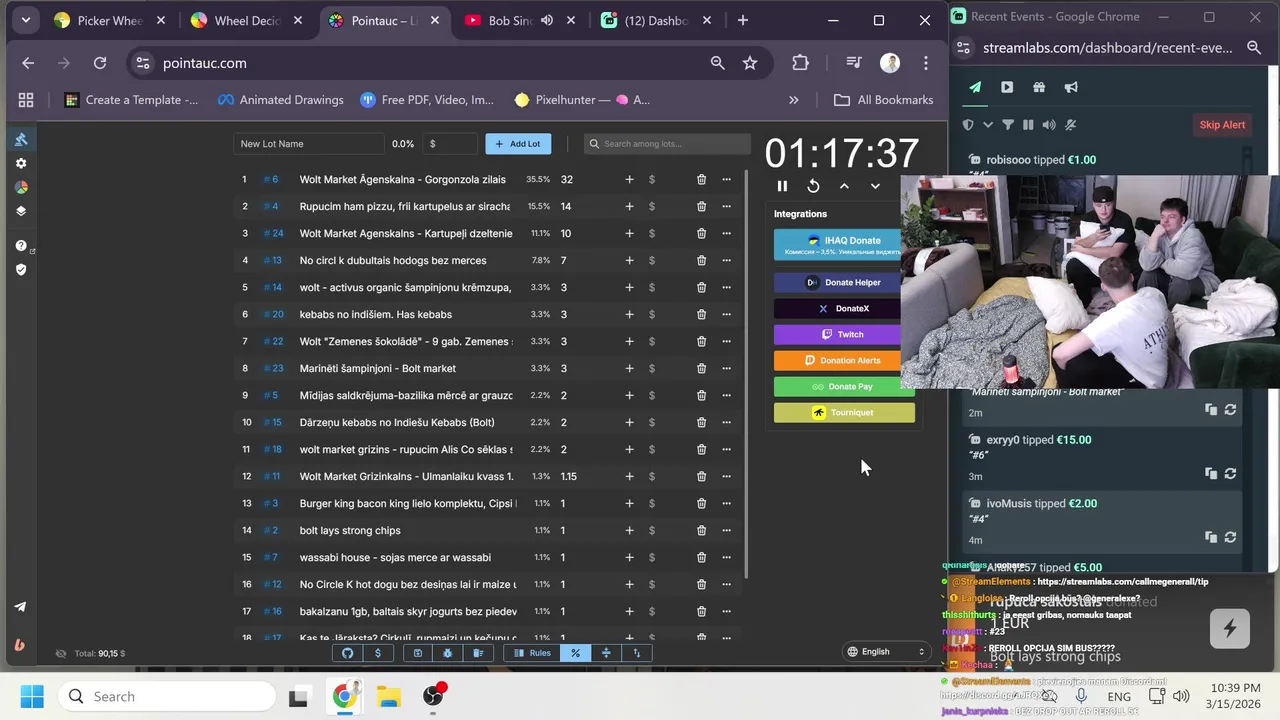
Task: Open the colored wheel icon in sidebar
Action: point(20,187)
